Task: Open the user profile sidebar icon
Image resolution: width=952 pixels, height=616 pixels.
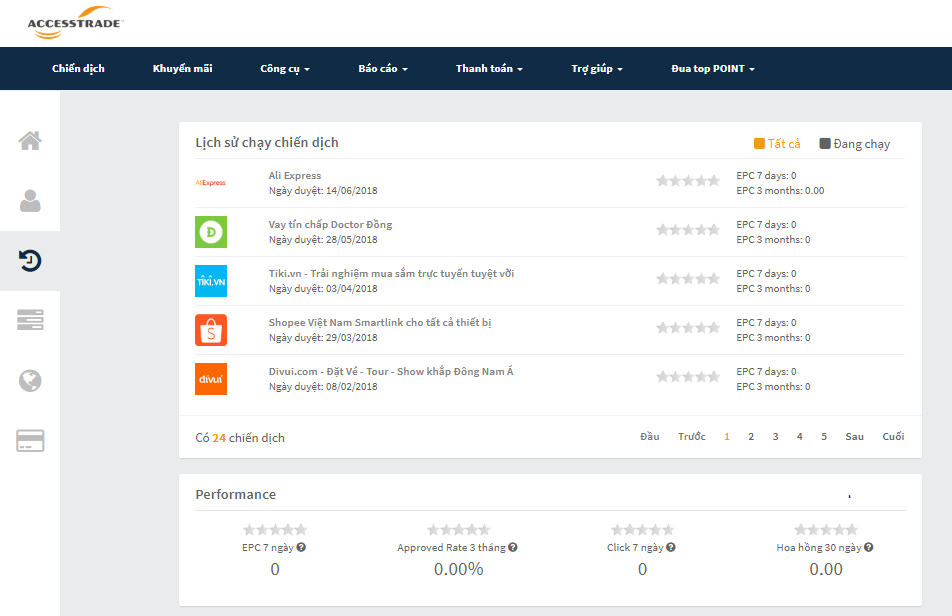Action: point(30,200)
